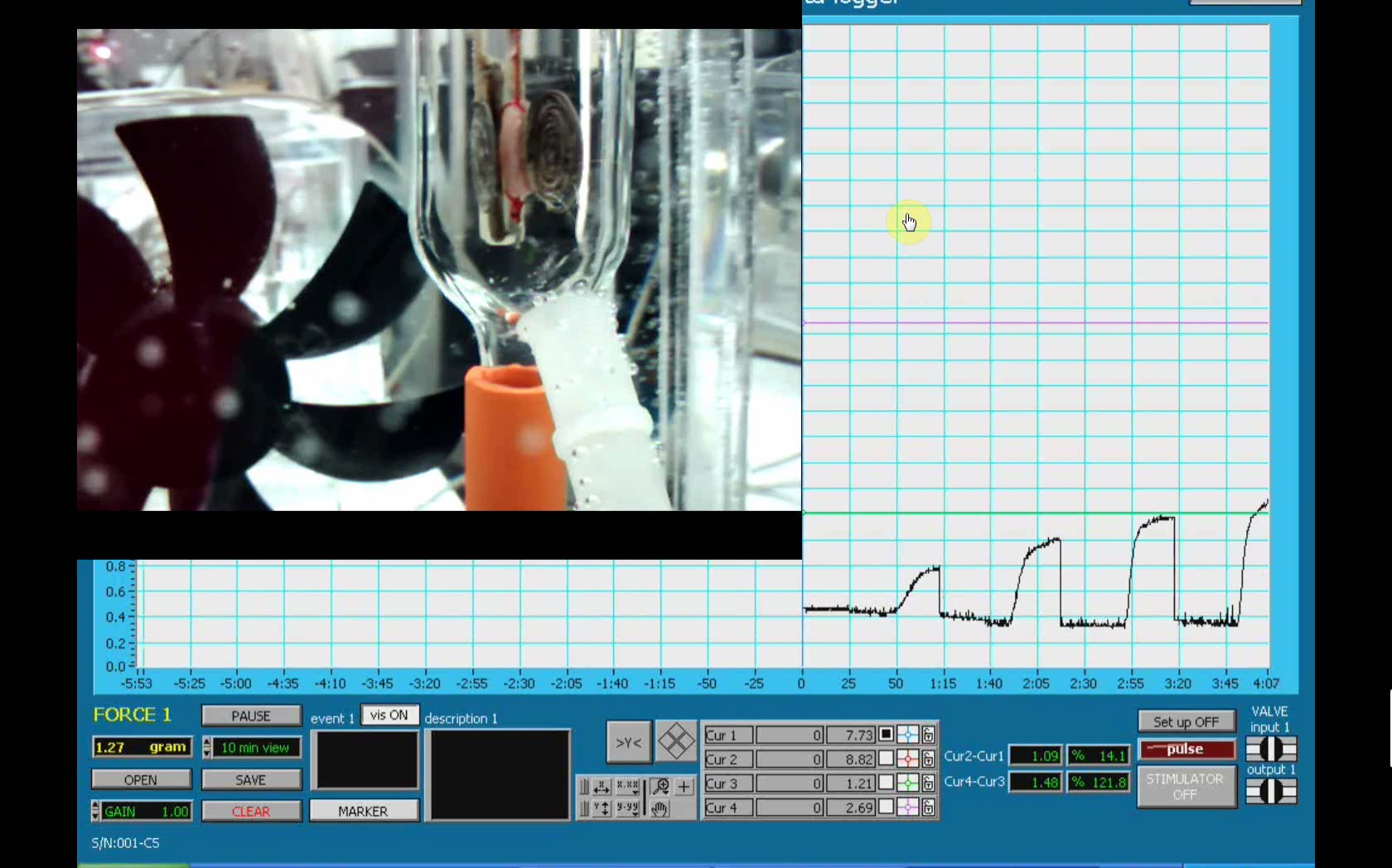This screenshot has height=868, width=1392.
Task: Toggle the Cur 1 selection checkbox
Action: [x=886, y=735]
